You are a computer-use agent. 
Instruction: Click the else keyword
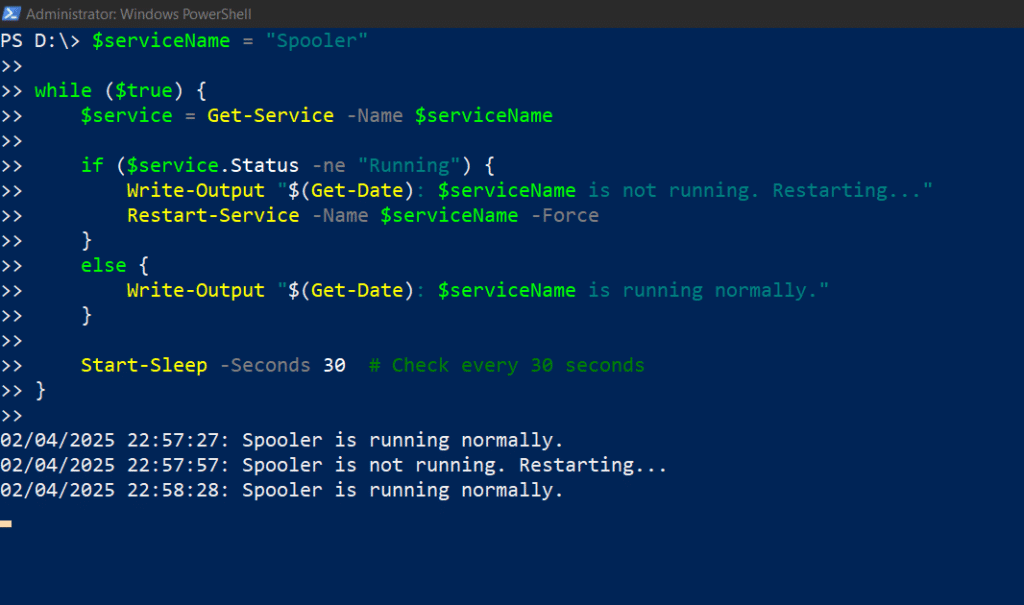tap(103, 265)
